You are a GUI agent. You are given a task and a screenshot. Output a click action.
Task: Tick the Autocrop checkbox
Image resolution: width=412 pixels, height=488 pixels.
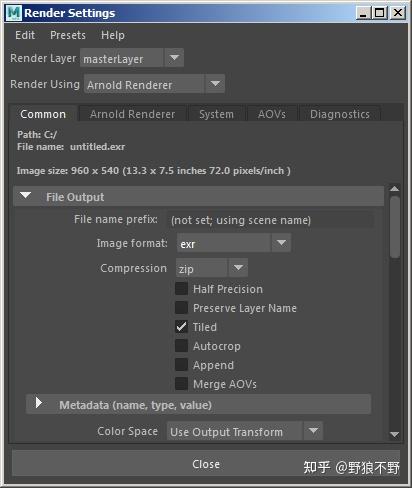click(x=181, y=346)
